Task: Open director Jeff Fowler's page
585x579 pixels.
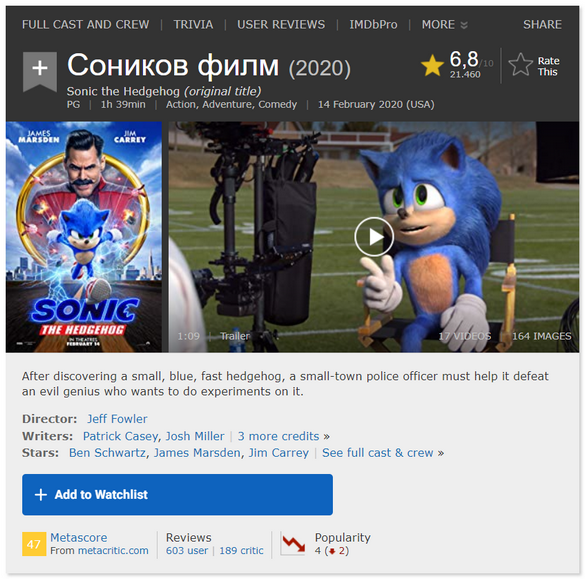Action: pyautogui.click(x=117, y=419)
